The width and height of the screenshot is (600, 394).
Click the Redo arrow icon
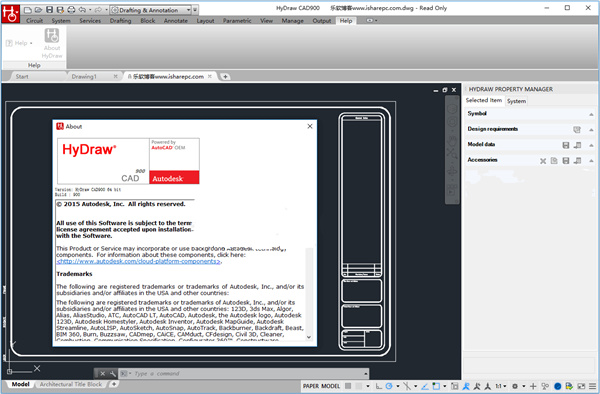pos(98,10)
